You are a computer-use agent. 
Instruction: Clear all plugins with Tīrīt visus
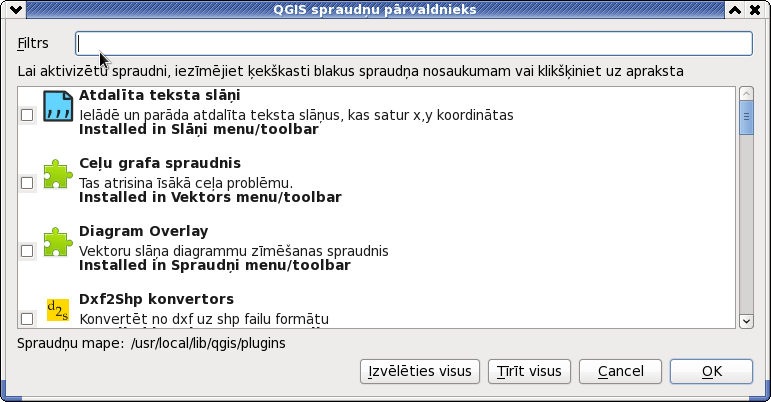(x=529, y=371)
